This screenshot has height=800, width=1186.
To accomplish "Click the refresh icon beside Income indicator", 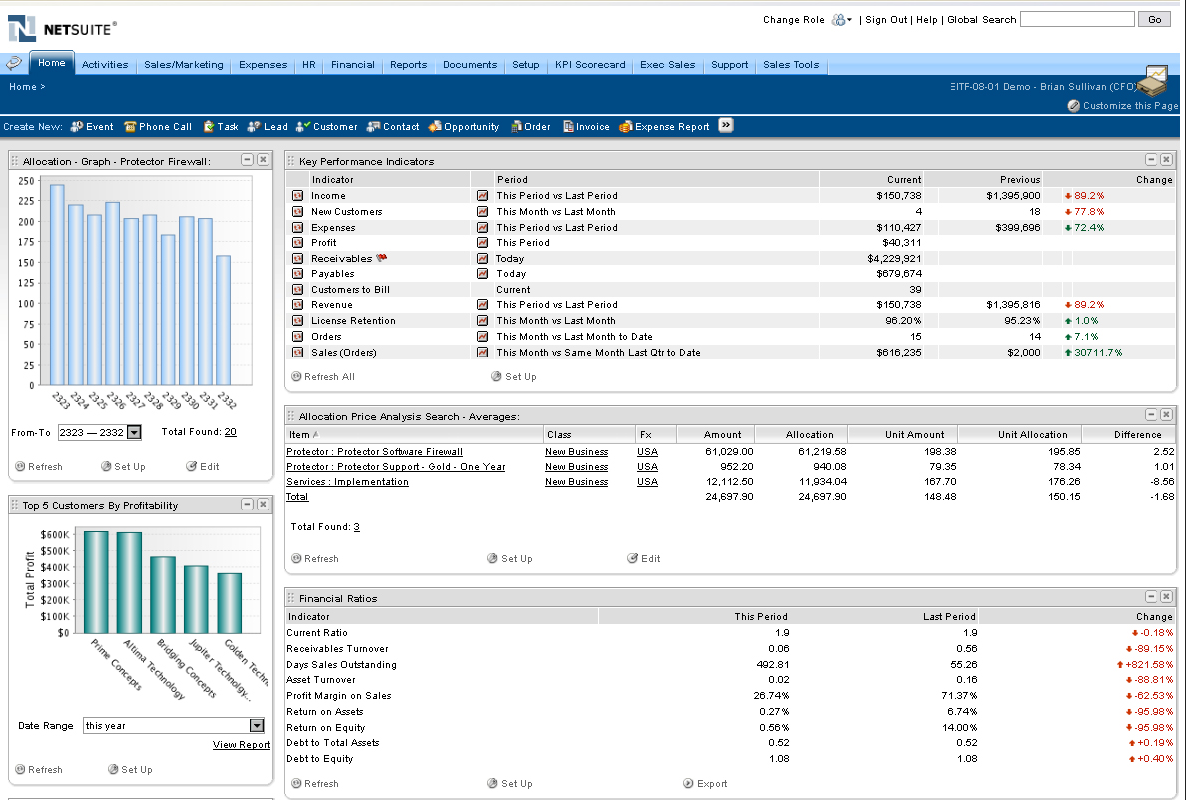I will pyautogui.click(x=296, y=196).
